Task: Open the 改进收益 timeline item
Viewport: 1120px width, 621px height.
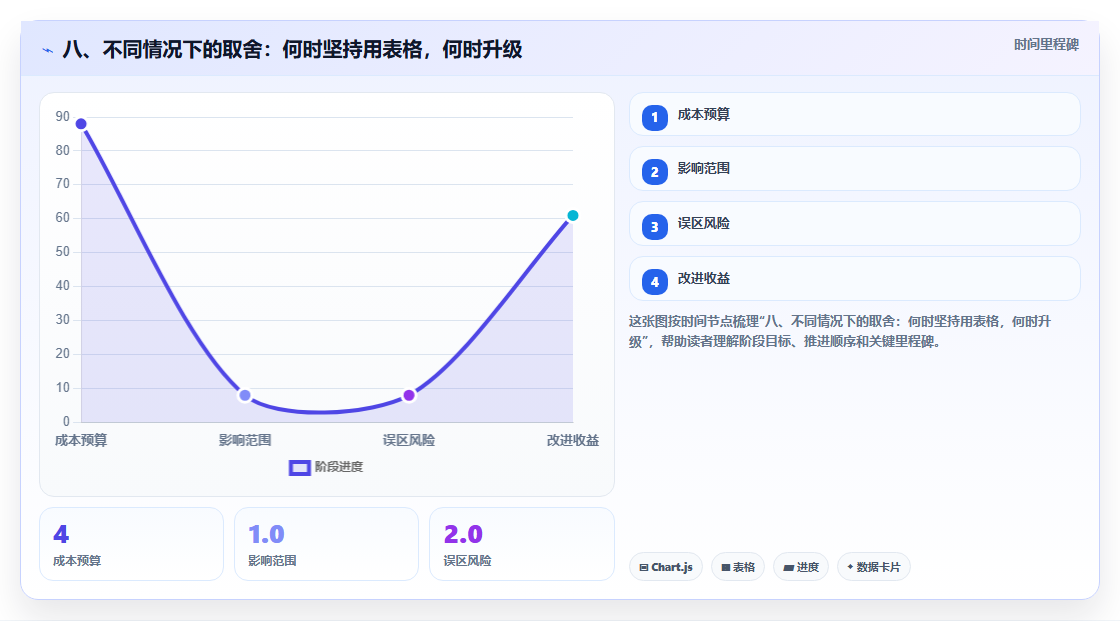Action: [x=854, y=279]
